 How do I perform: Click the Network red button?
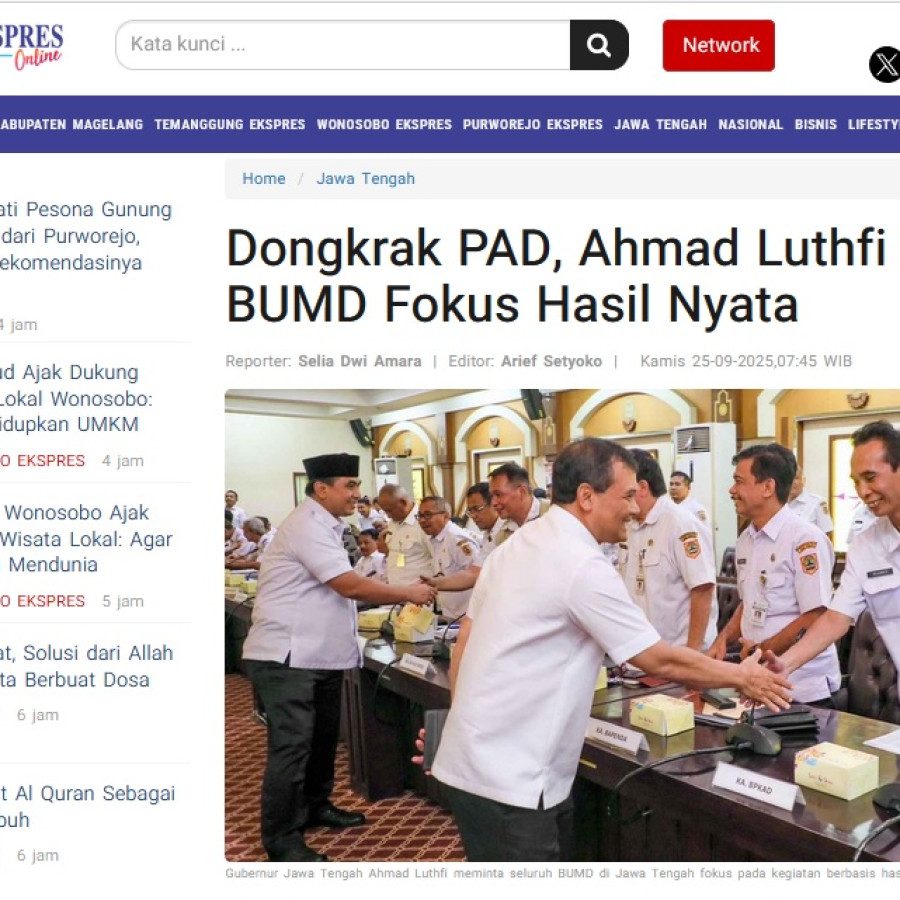coord(719,45)
